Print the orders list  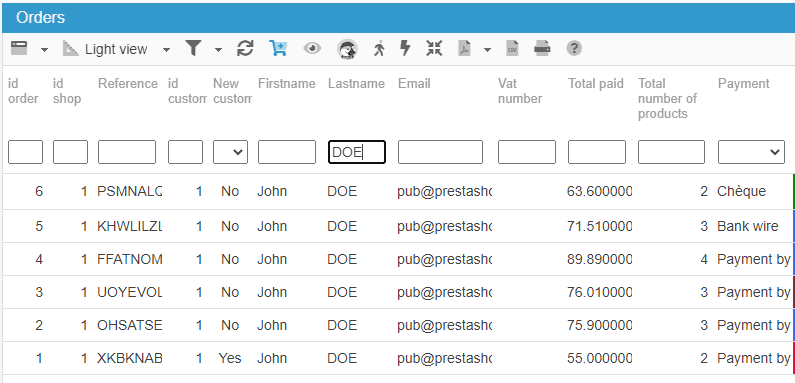coord(542,48)
